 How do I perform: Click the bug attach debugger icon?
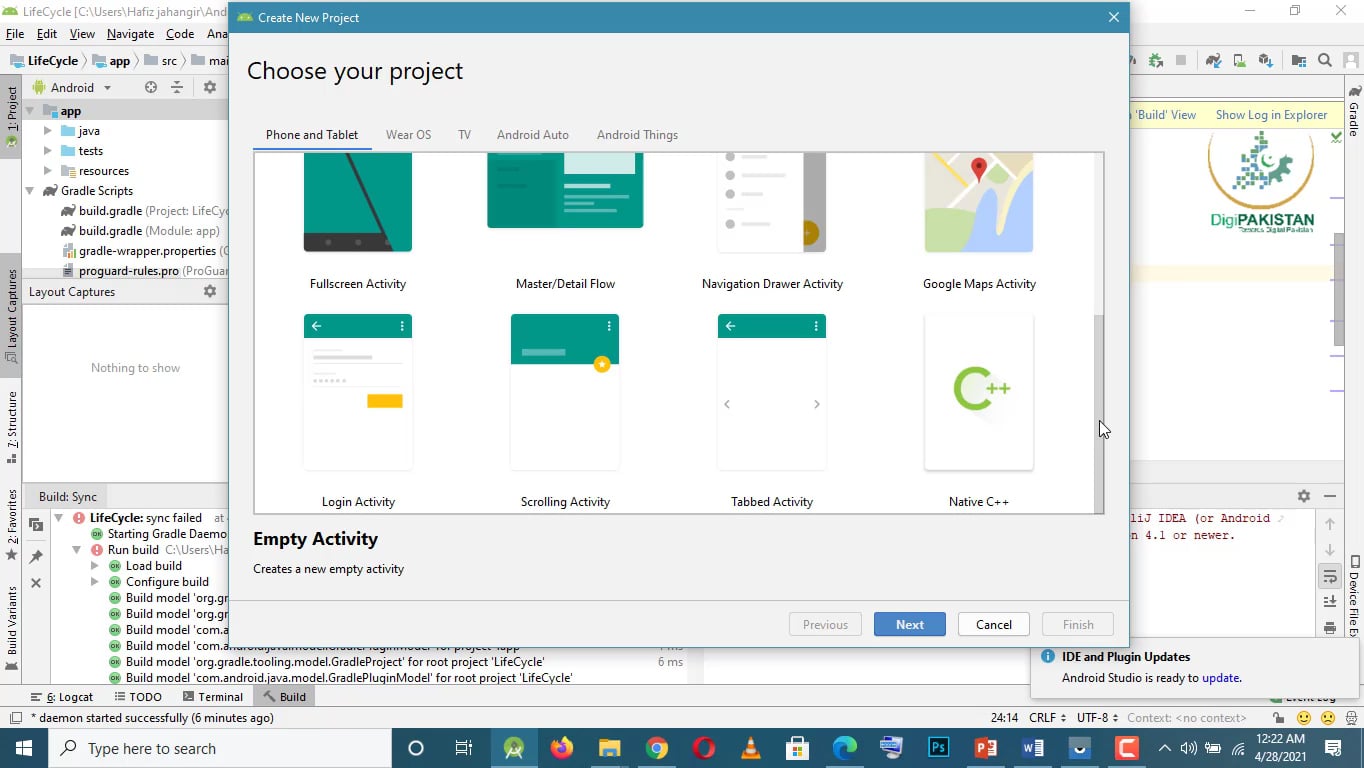[1156, 61]
